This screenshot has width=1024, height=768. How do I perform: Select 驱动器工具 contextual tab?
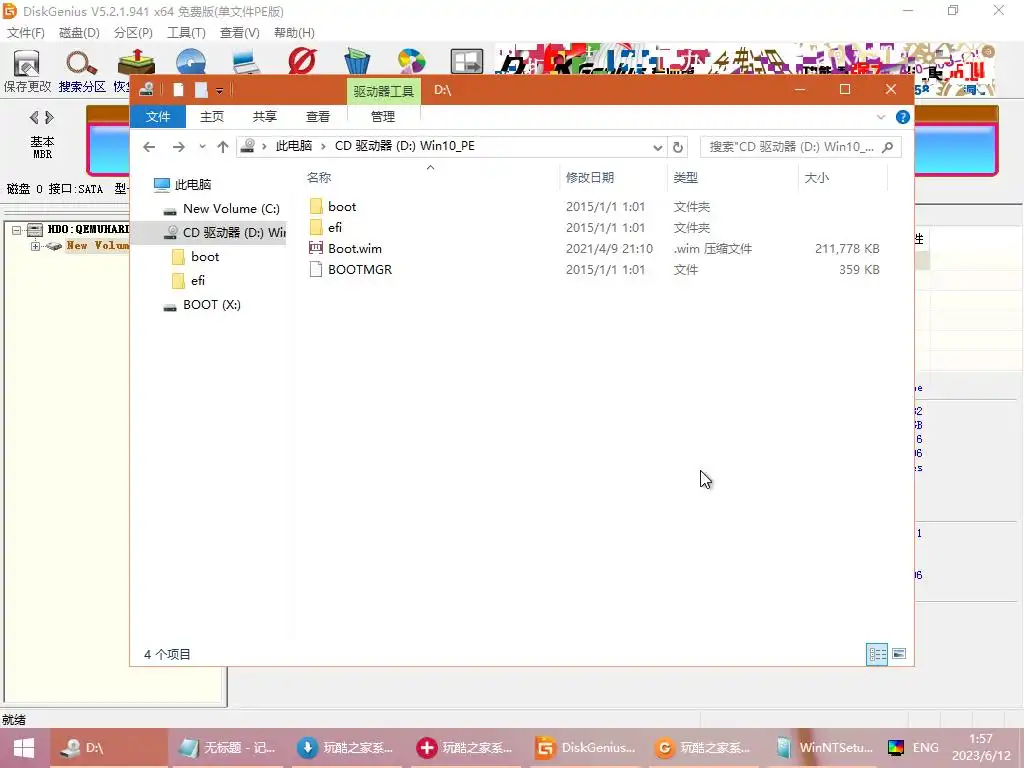[x=383, y=91]
